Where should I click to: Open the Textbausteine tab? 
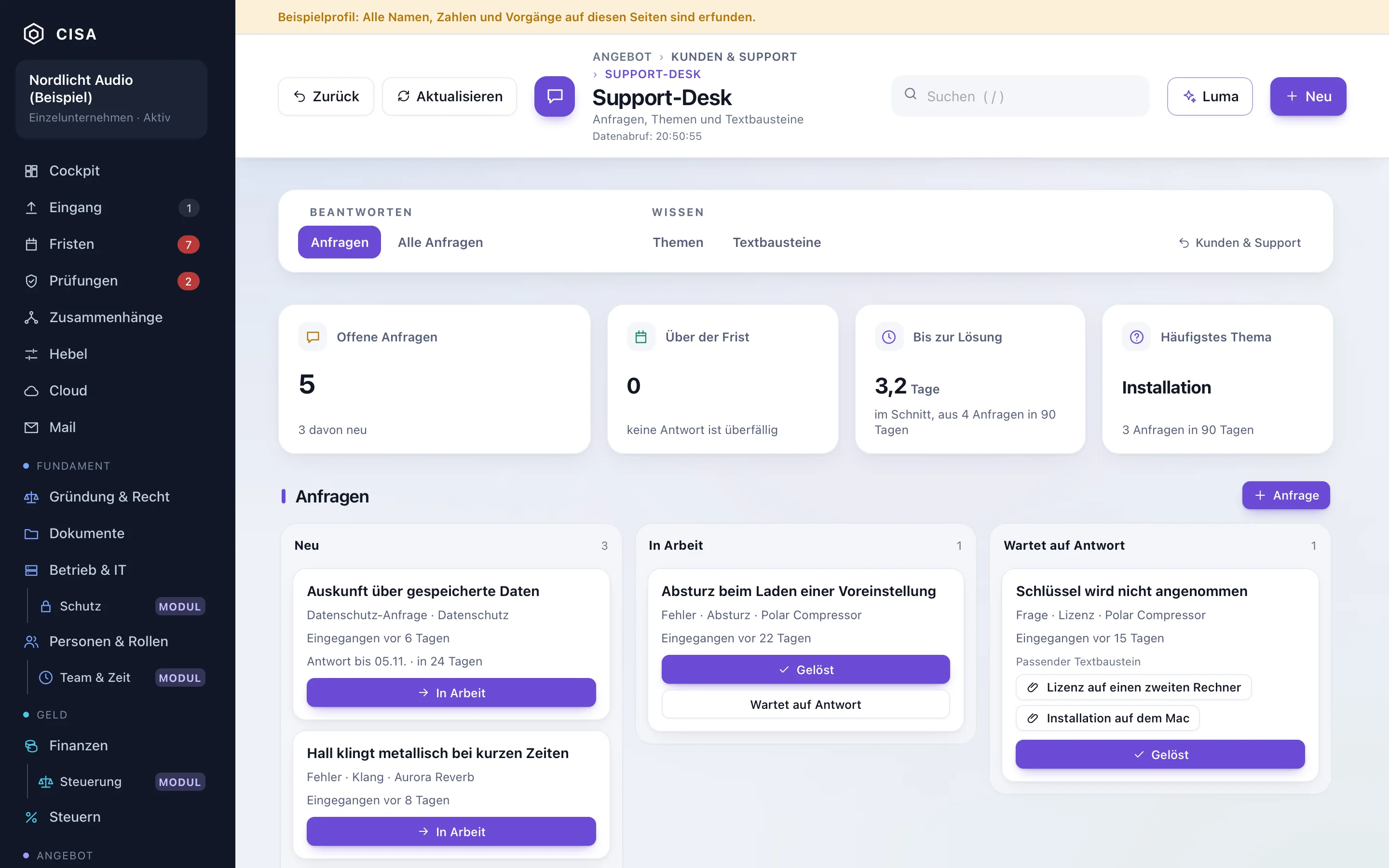(776, 242)
